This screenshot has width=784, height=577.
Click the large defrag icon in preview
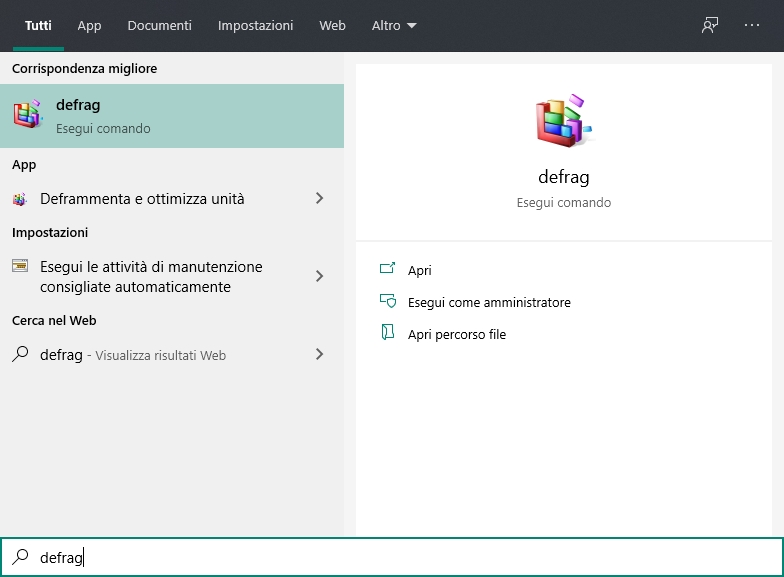(x=564, y=120)
